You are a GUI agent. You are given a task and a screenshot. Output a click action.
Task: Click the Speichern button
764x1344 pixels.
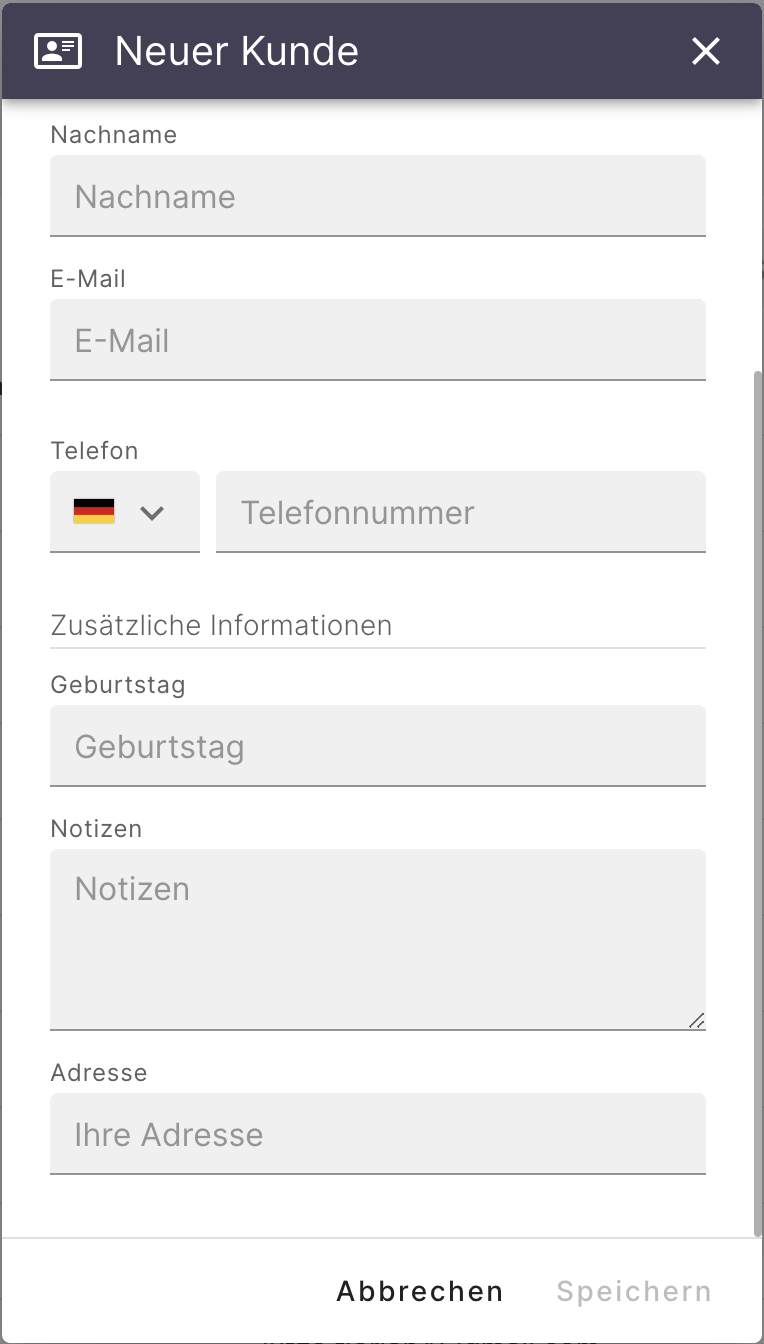point(633,1291)
